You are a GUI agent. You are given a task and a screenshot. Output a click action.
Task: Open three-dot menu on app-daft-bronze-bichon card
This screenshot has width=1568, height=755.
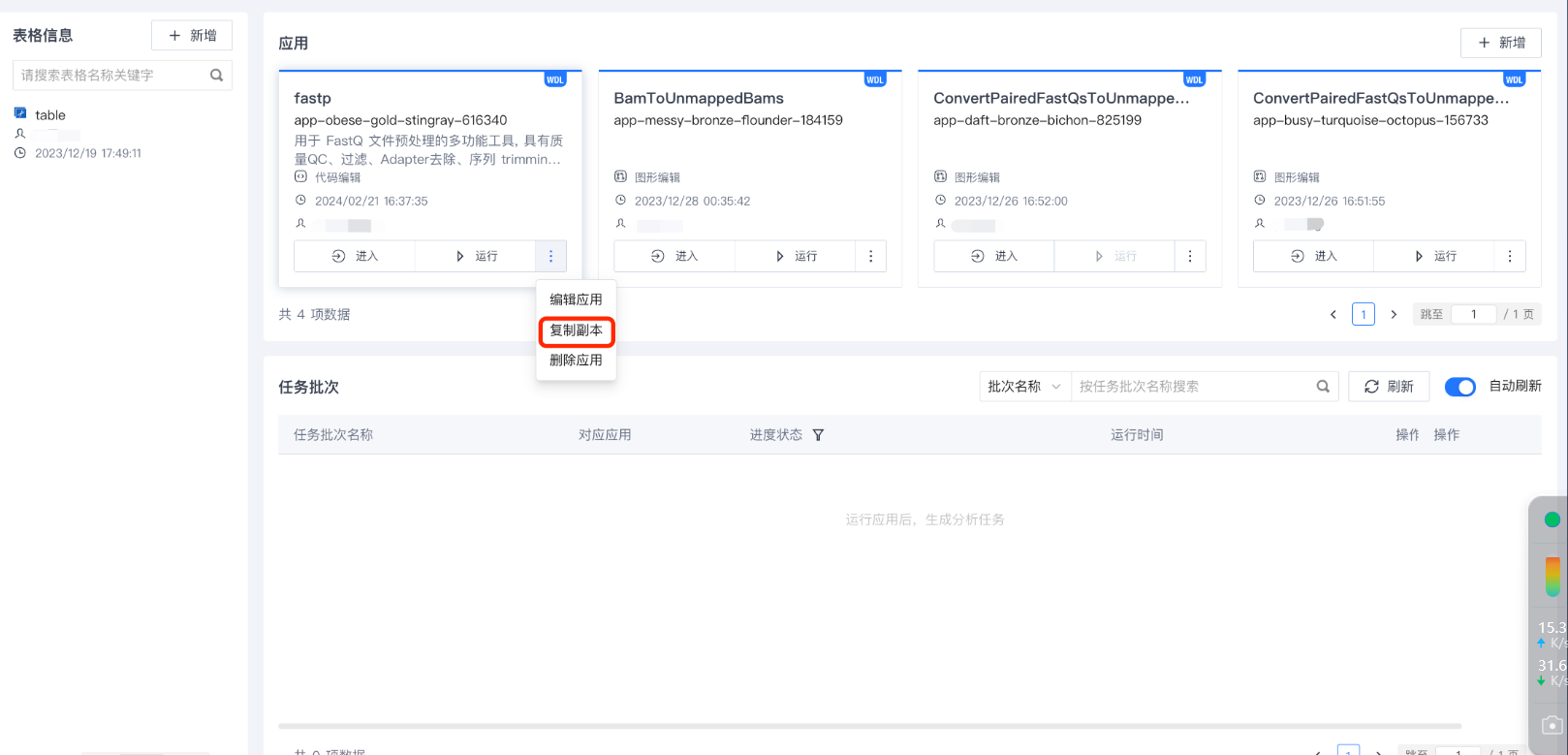point(1190,256)
